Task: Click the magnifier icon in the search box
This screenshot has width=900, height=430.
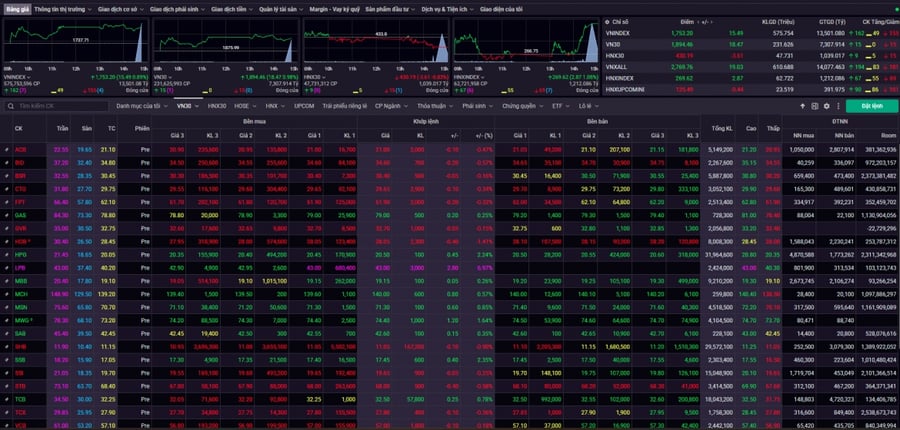Action: 10,106
